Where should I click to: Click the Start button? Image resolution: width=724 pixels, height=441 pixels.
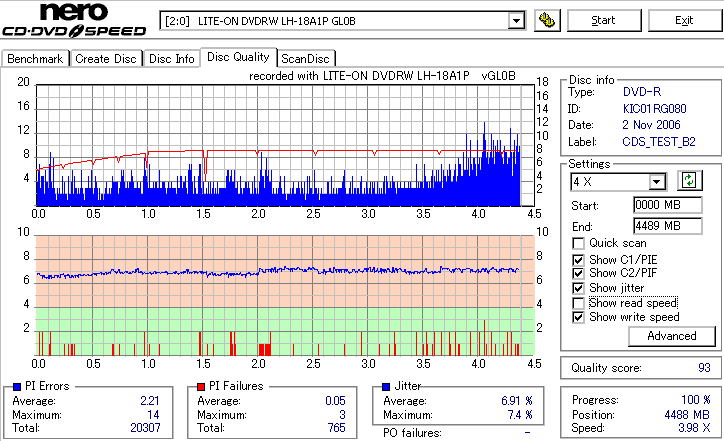603,21
